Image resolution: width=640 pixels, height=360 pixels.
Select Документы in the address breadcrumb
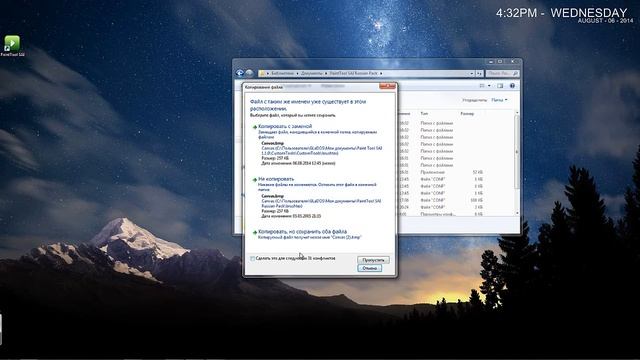click(312, 73)
